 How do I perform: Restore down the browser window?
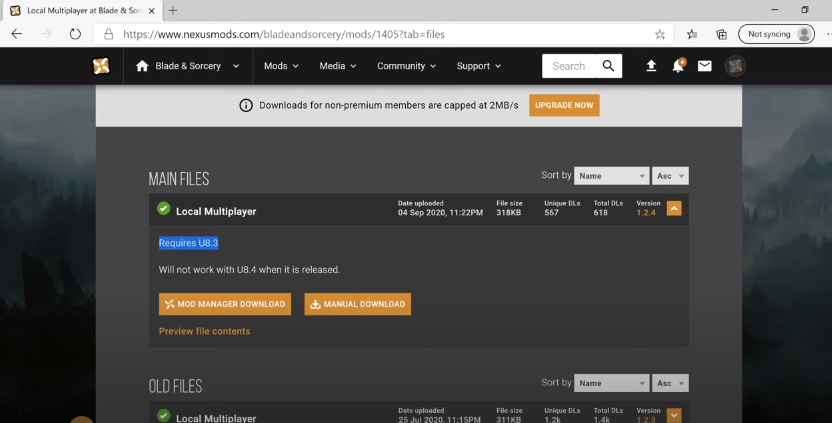[x=805, y=10]
